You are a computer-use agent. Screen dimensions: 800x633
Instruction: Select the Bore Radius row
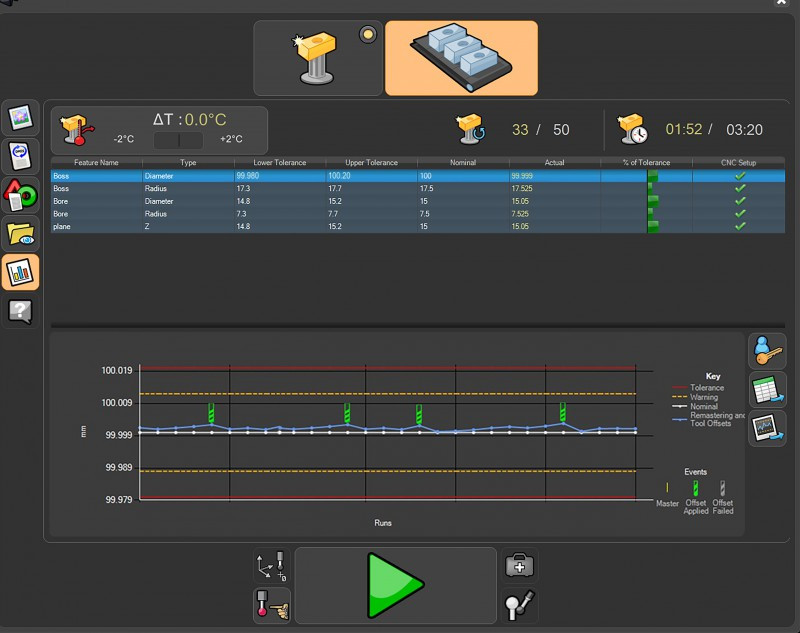coord(418,214)
